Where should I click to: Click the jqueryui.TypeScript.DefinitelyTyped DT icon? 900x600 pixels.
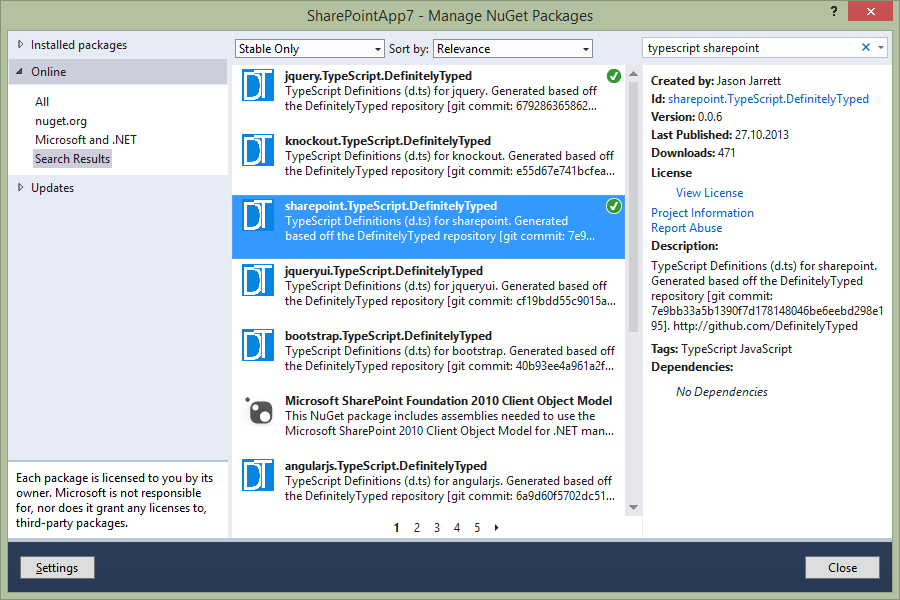pos(258,281)
